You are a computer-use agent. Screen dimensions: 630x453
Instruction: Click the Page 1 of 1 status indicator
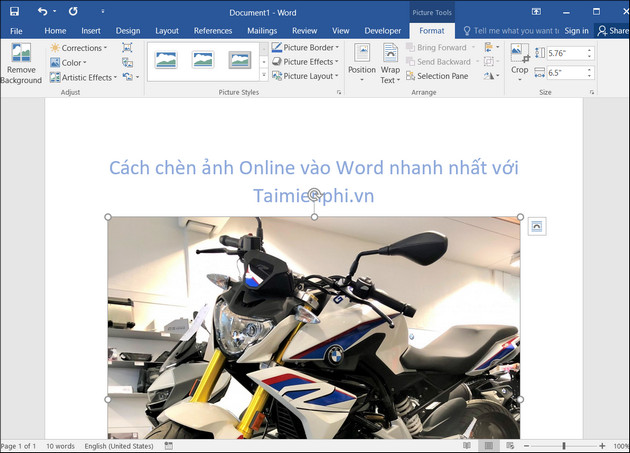click(18, 446)
